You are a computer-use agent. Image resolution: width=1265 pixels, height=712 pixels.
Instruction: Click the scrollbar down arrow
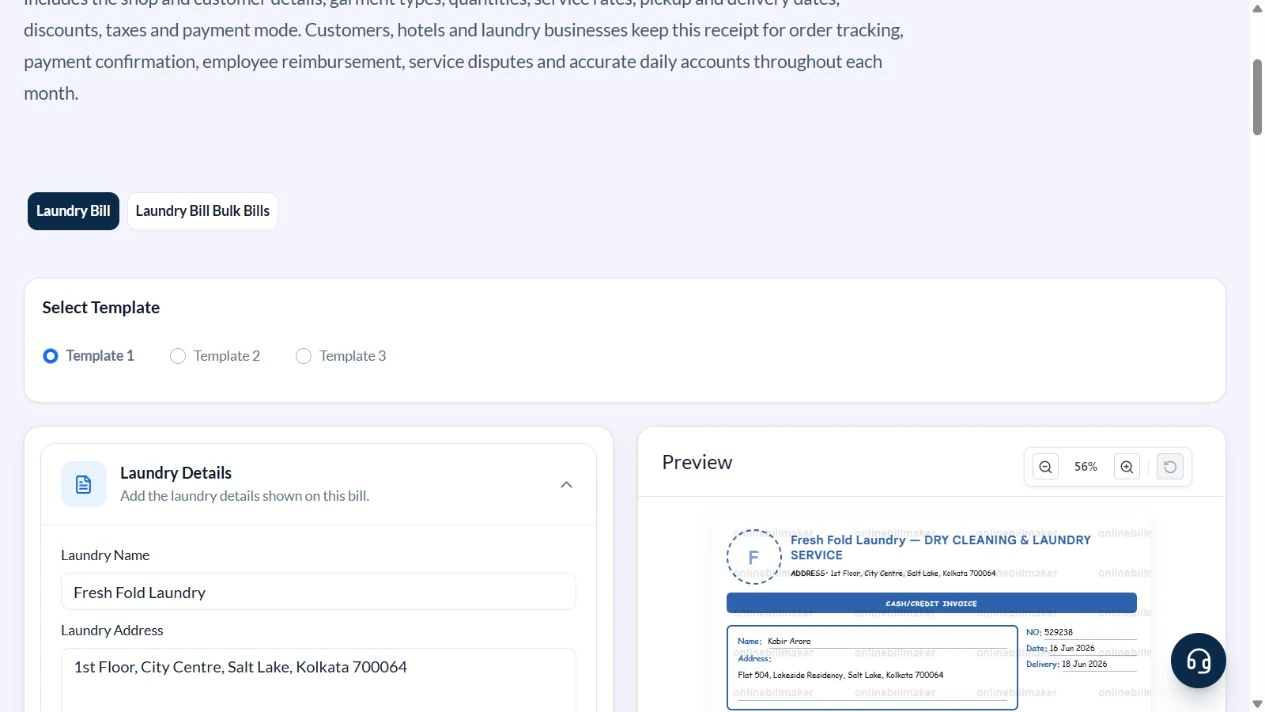click(x=1257, y=704)
